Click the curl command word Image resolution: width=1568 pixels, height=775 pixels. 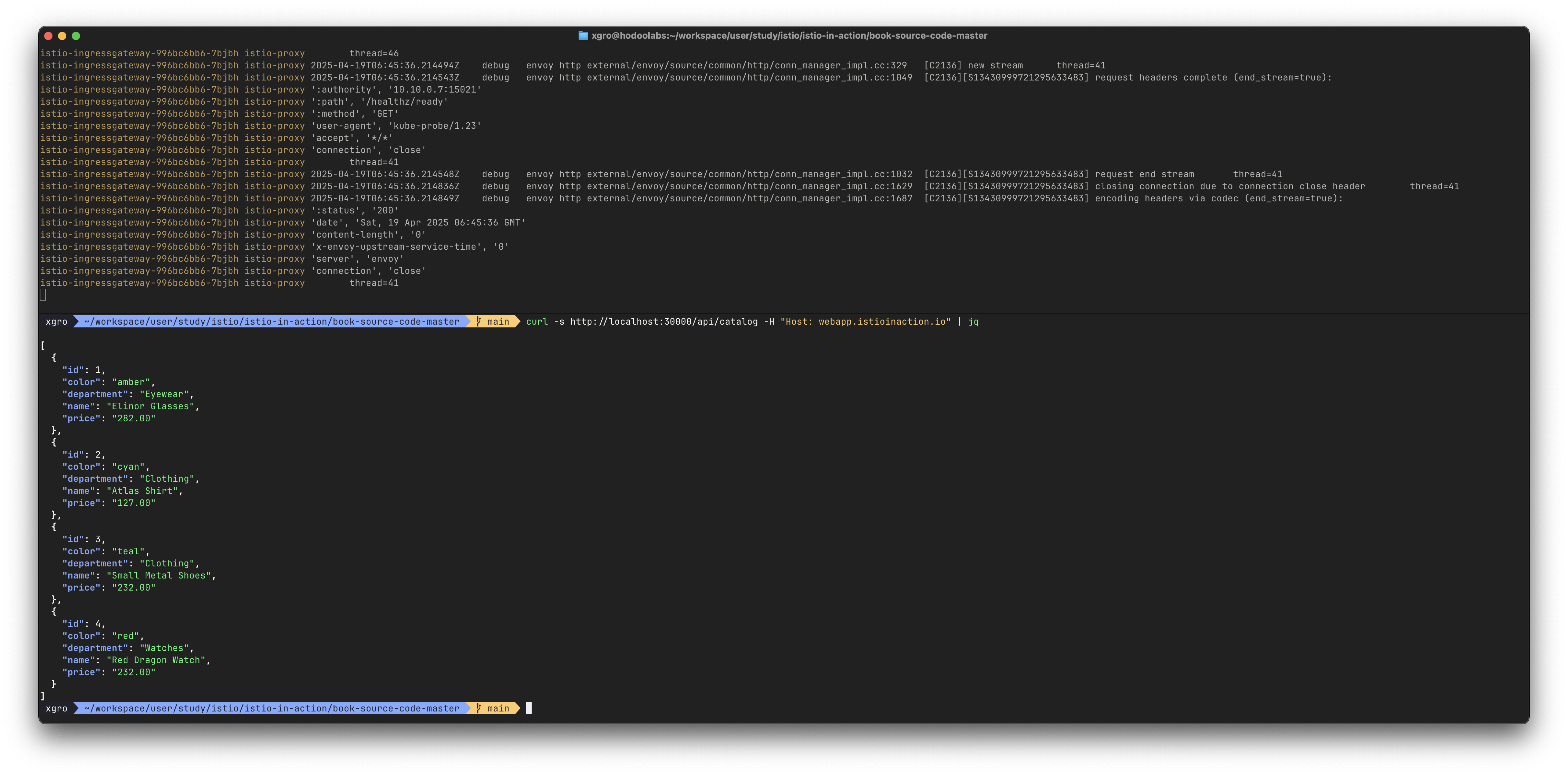click(x=537, y=322)
